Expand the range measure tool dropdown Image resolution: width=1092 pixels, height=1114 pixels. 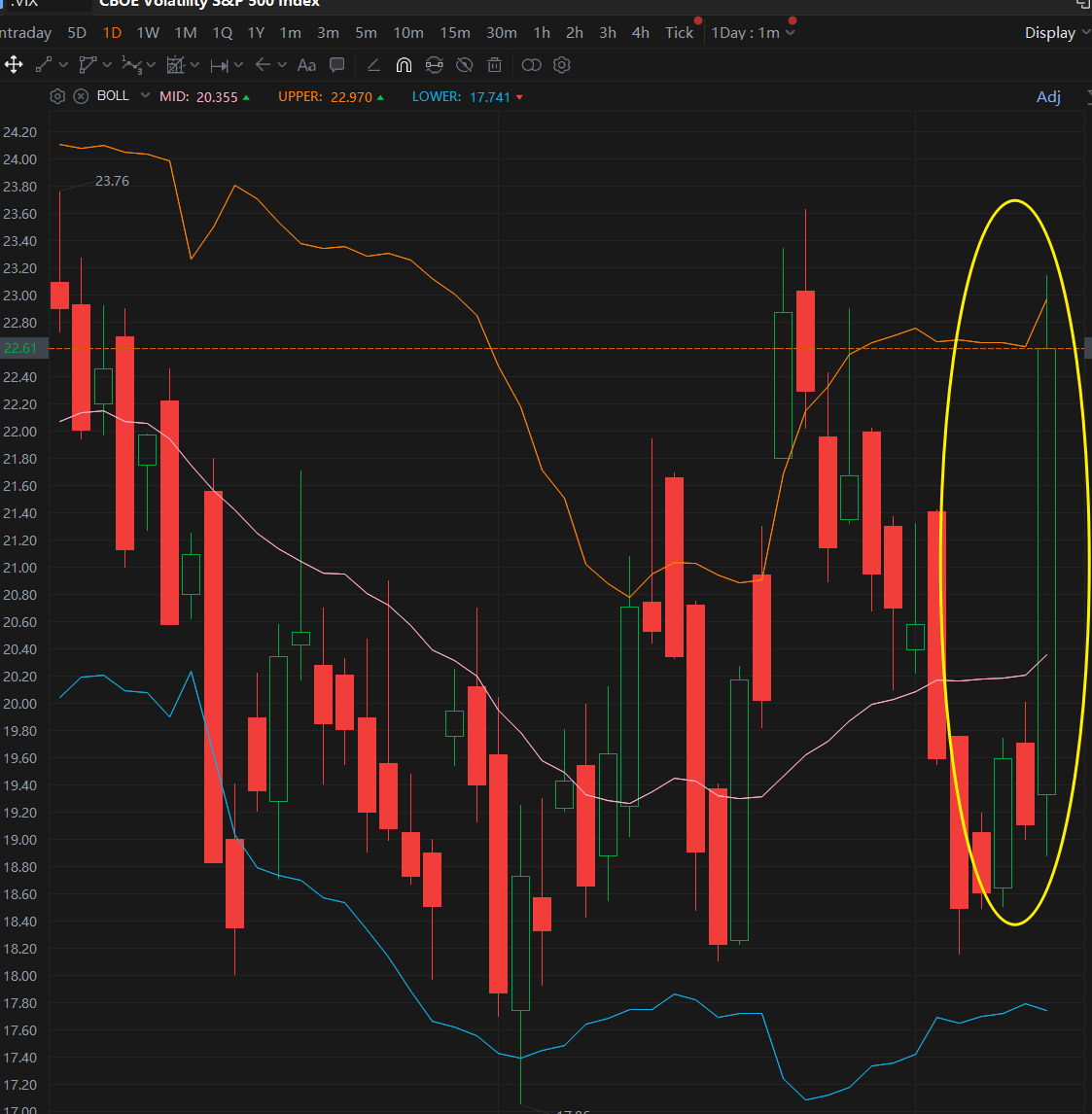coord(238,65)
